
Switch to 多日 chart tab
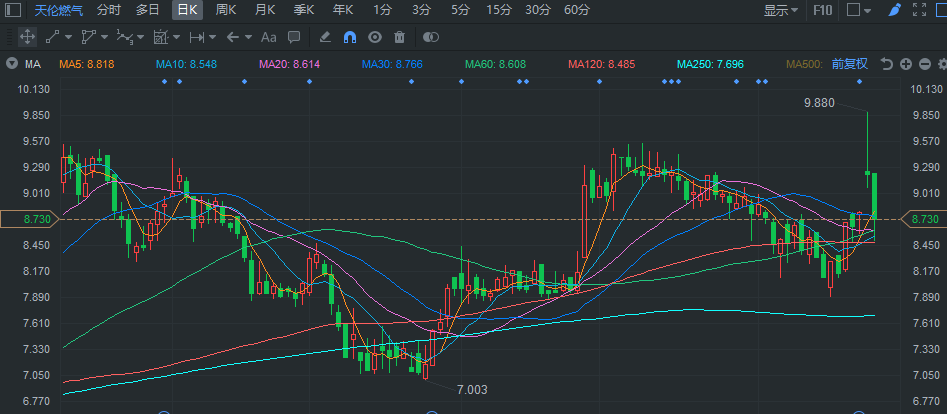pyautogui.click(x=147, y=10)
